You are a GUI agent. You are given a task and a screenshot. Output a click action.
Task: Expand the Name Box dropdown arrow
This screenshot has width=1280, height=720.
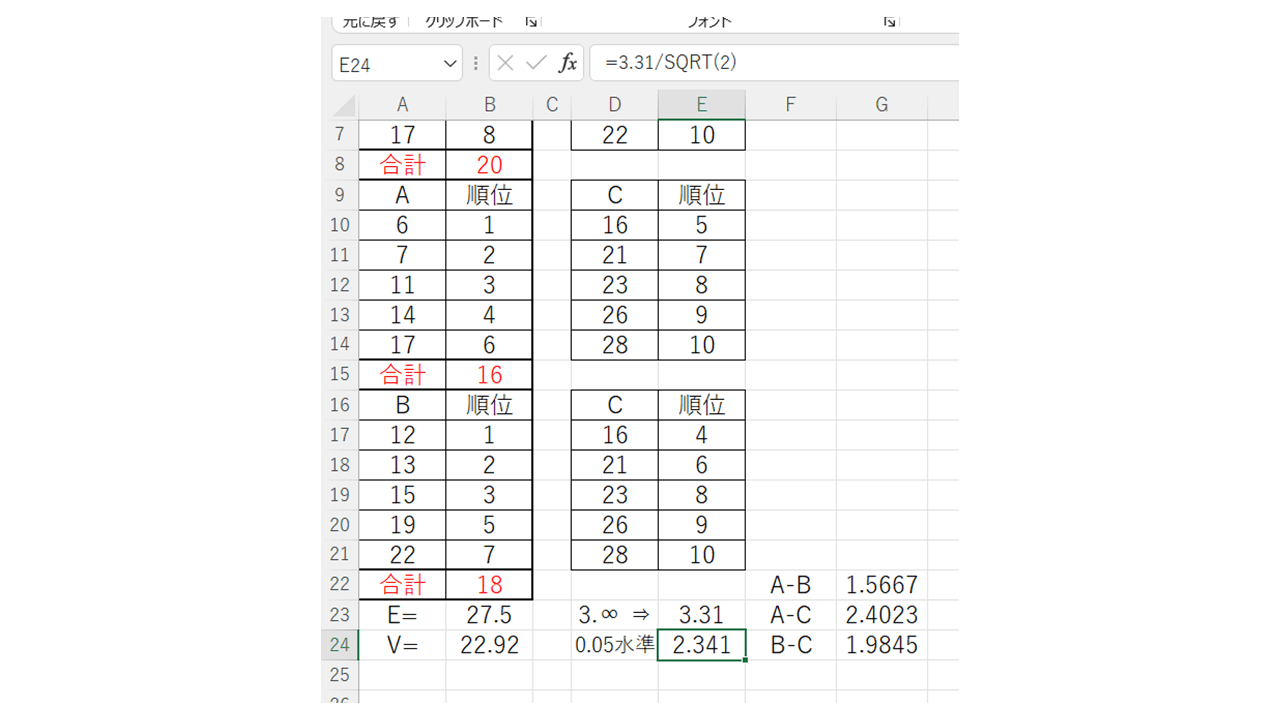[x=449, y=64]
